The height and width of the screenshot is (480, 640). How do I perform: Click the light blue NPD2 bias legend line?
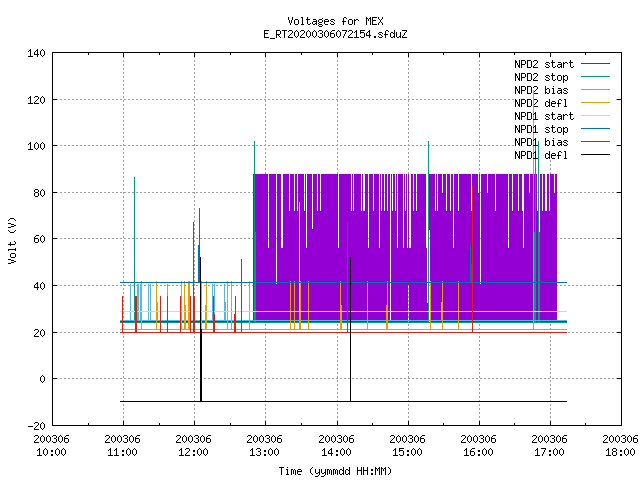click(x=595, y=89)
